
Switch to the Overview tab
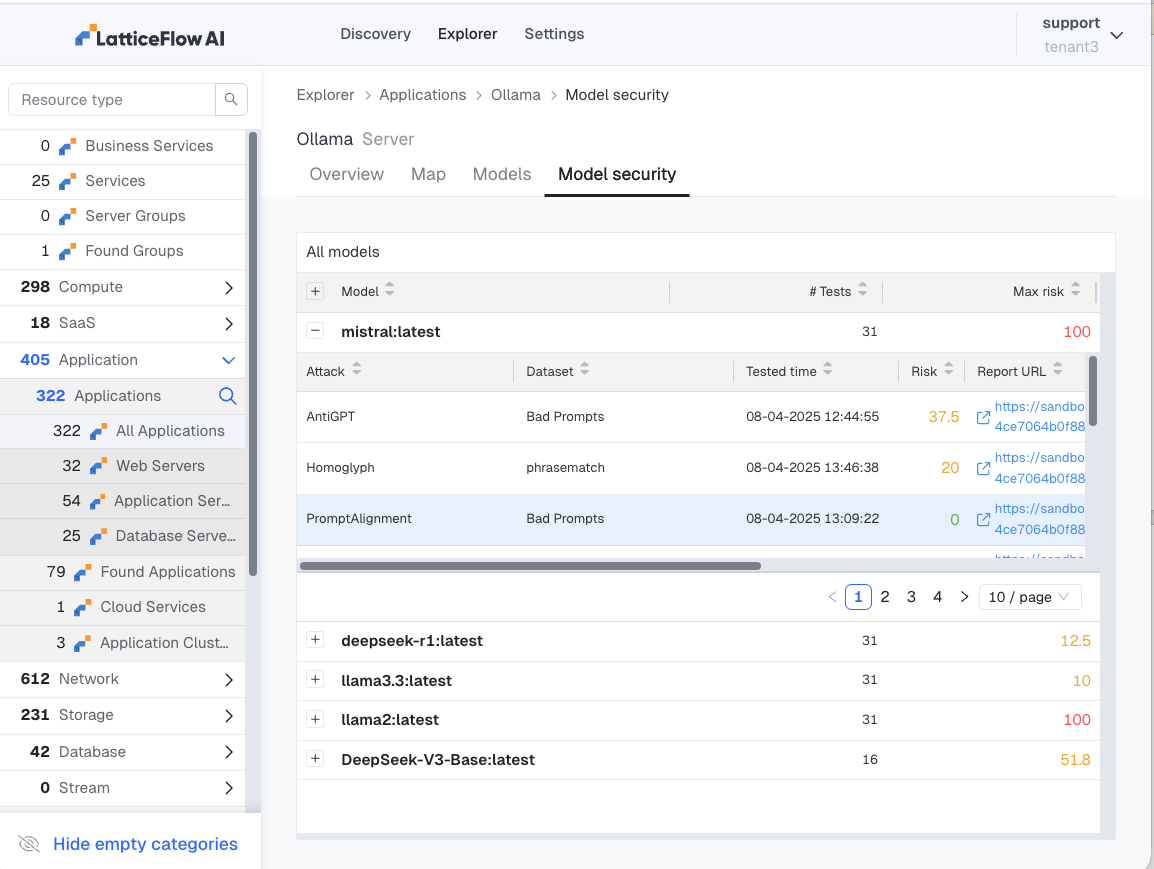pyautogui.click(x=347, y=174)
